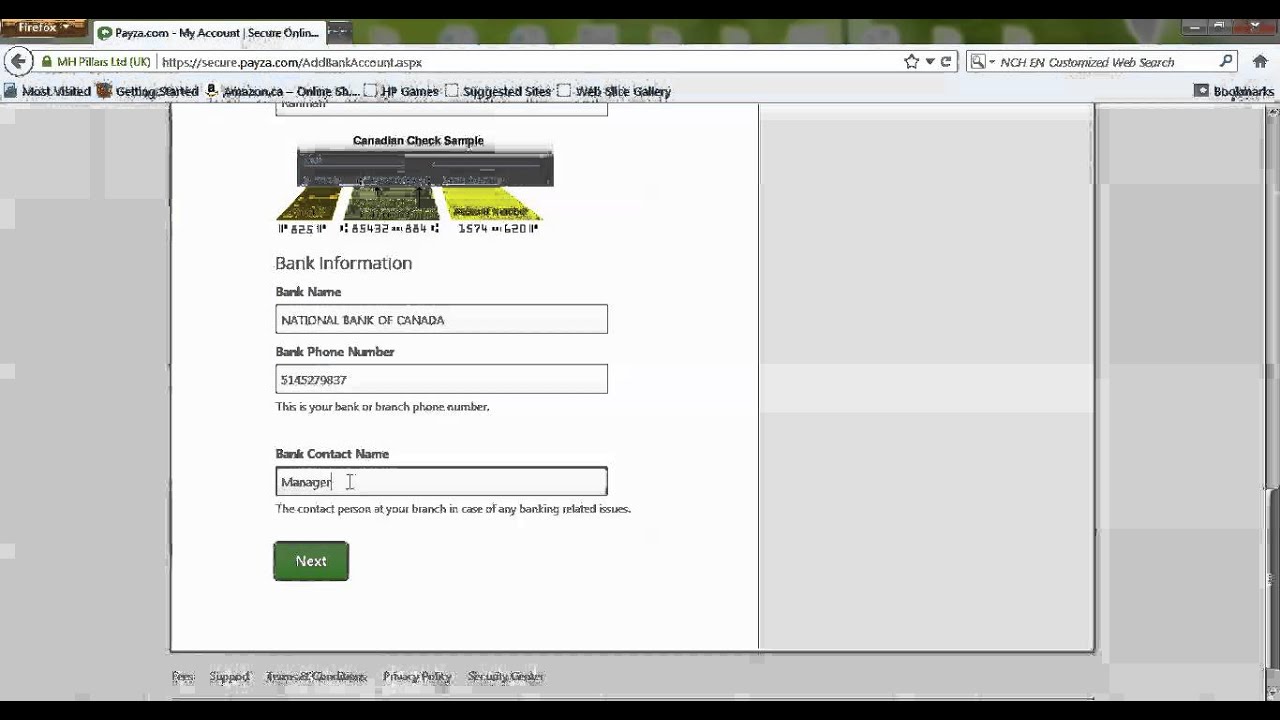Click the Bank Name label
Screen dimensions: 1280x720
tap(308, 292)
